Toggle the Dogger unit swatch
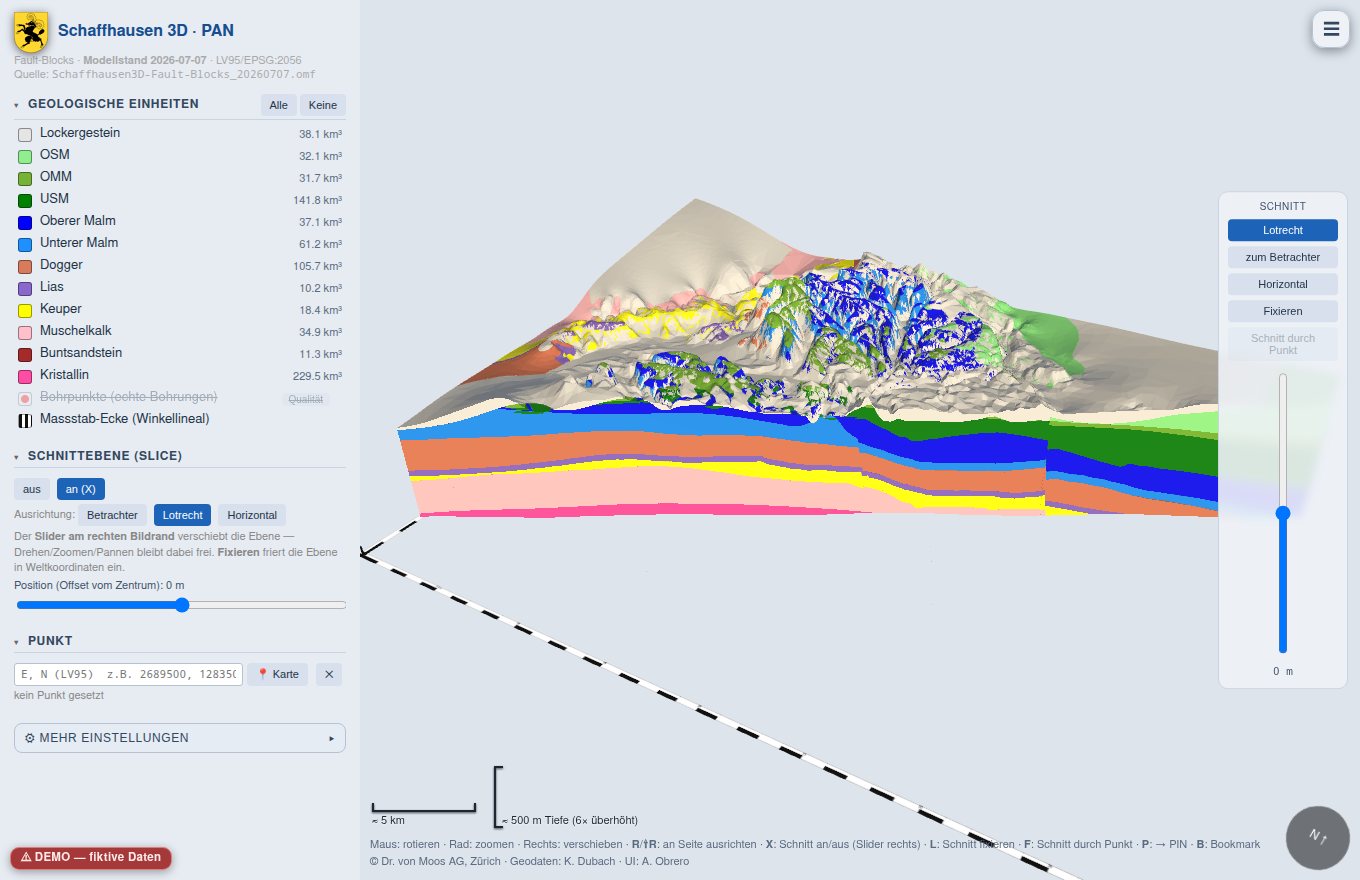Viewport: 1360px width, 880px height. tap(25, 266)
